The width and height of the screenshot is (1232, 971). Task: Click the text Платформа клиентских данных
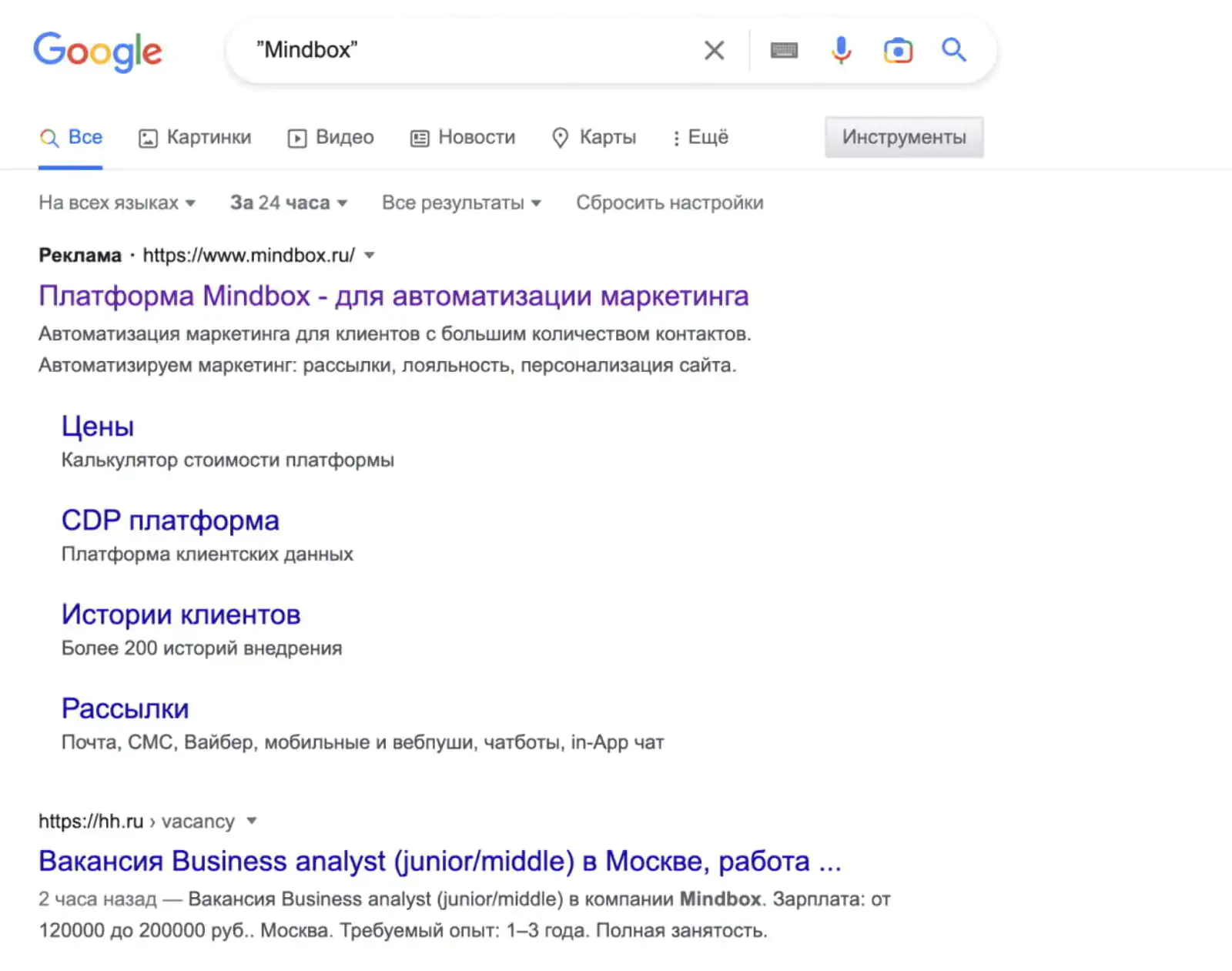(x=207, y=554)
